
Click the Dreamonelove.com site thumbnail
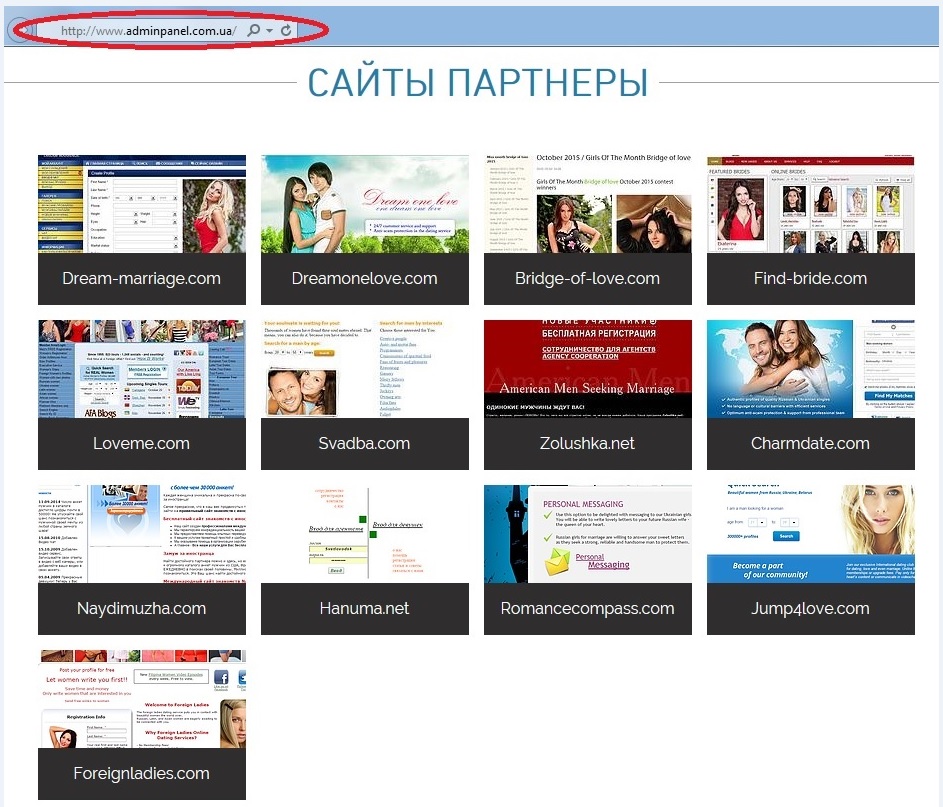pyautogui.click(x=365, y=204)
